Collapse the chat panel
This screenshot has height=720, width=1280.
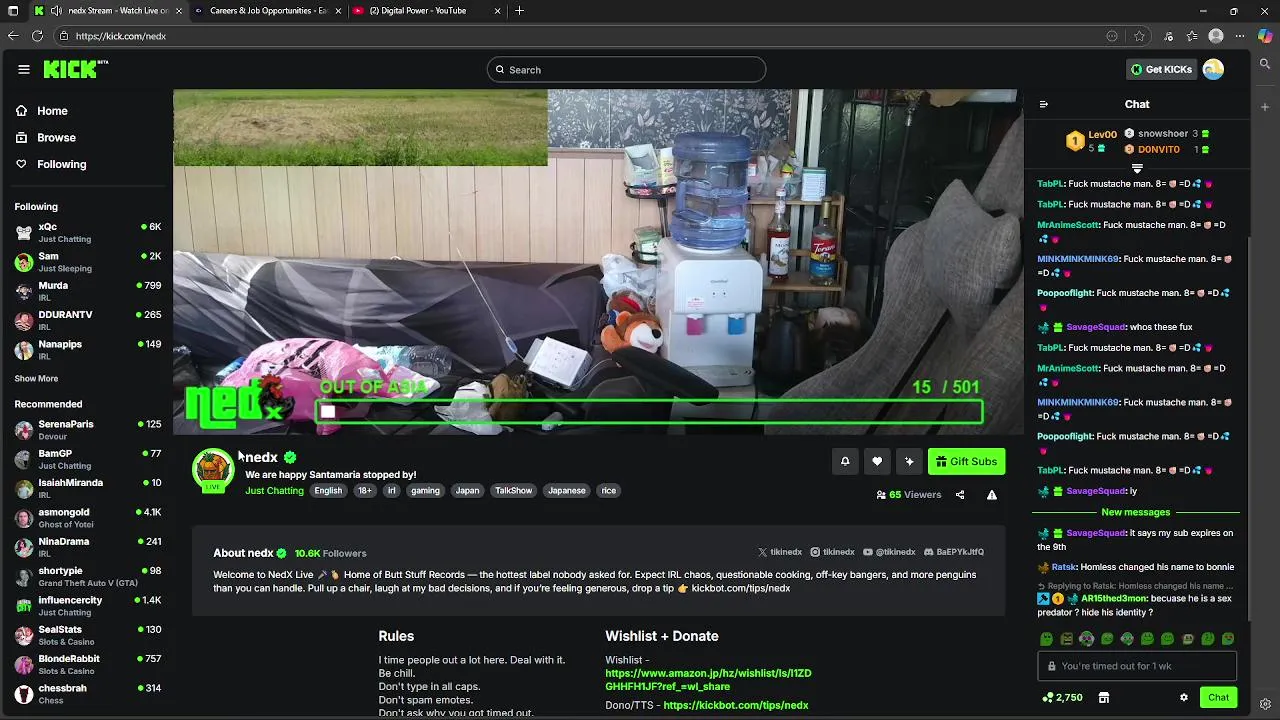pos(1044,104)
